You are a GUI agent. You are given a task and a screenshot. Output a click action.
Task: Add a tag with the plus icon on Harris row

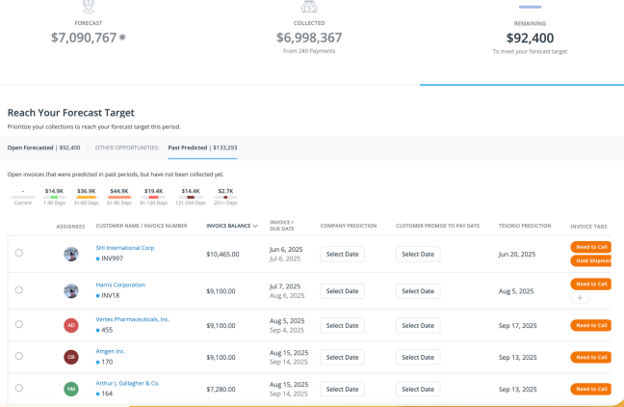(x=582, y=298)
